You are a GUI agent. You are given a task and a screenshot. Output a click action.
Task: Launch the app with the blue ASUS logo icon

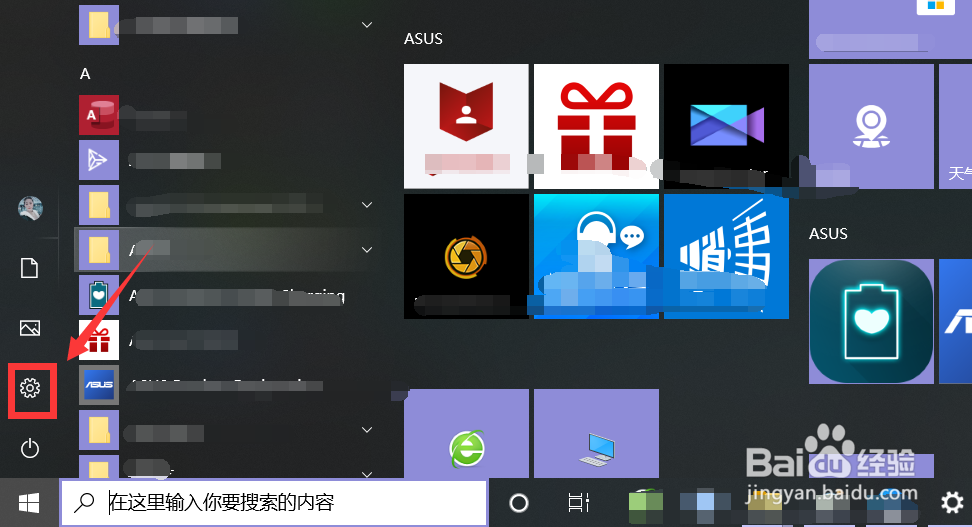point(99,385)
